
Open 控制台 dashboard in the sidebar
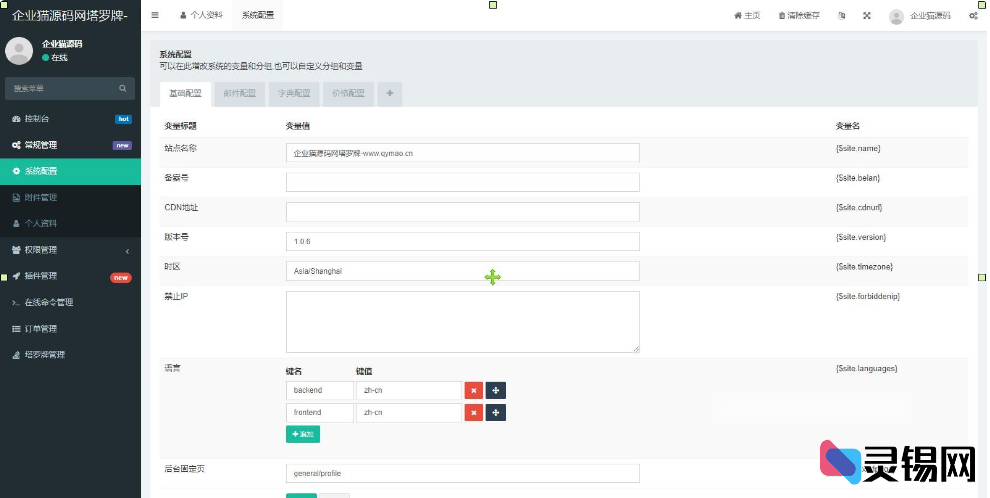click(x=70, y=119)
